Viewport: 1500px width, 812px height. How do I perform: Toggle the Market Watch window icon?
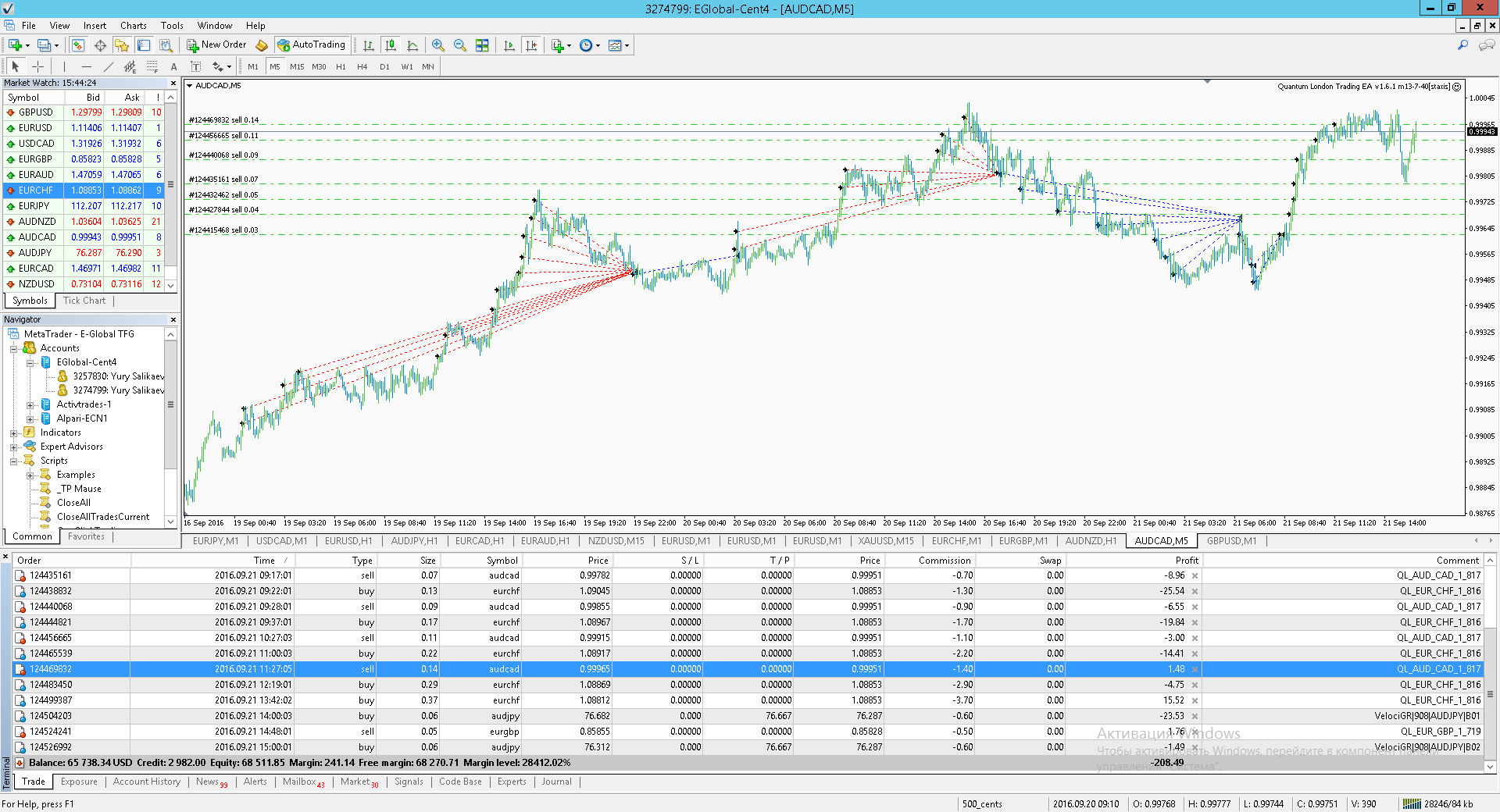(x=78, y=45)
